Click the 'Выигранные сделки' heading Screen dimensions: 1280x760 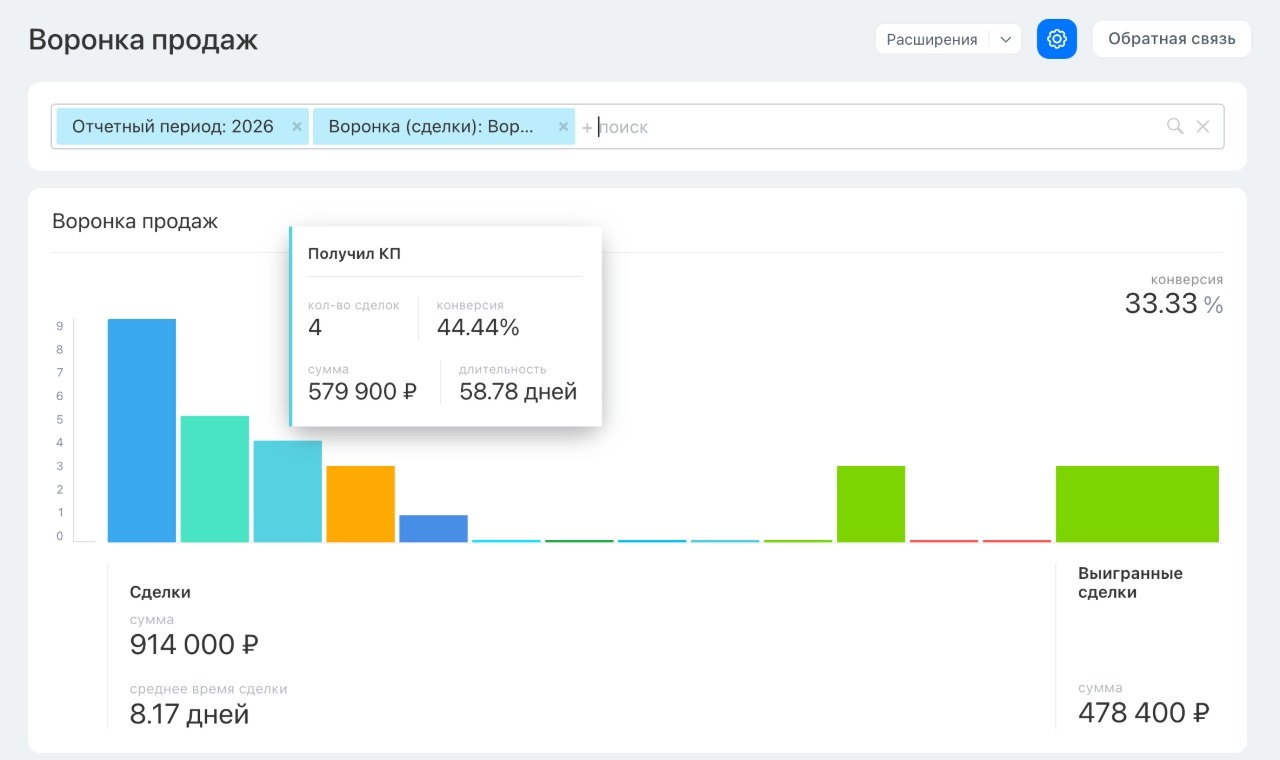[1130, 583]
